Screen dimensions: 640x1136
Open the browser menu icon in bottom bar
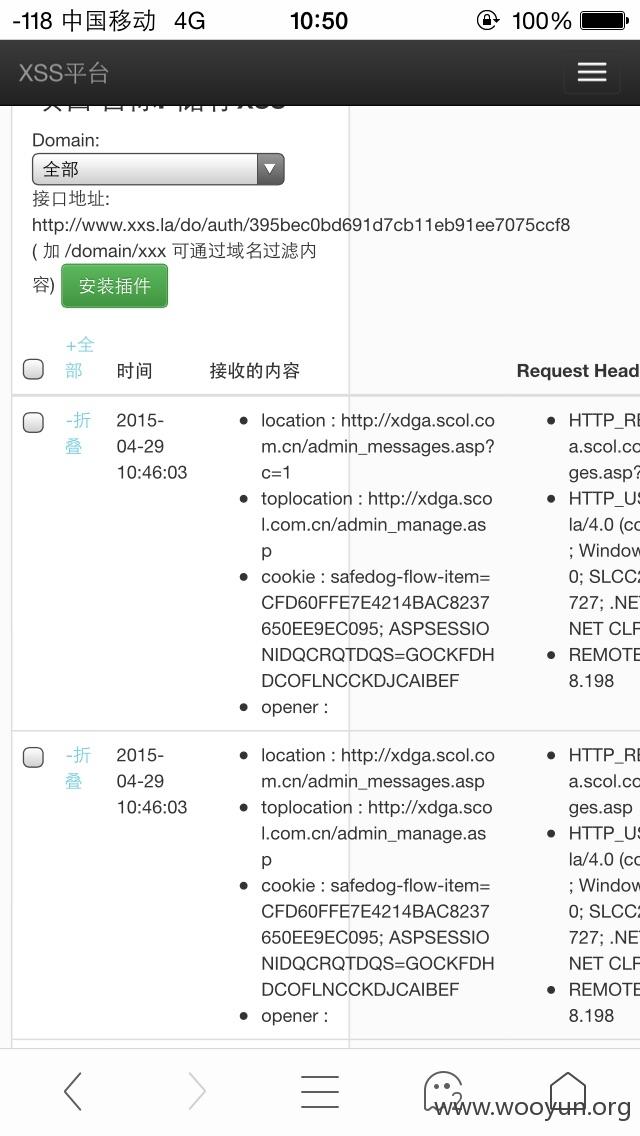click(x=320, y=1091)
